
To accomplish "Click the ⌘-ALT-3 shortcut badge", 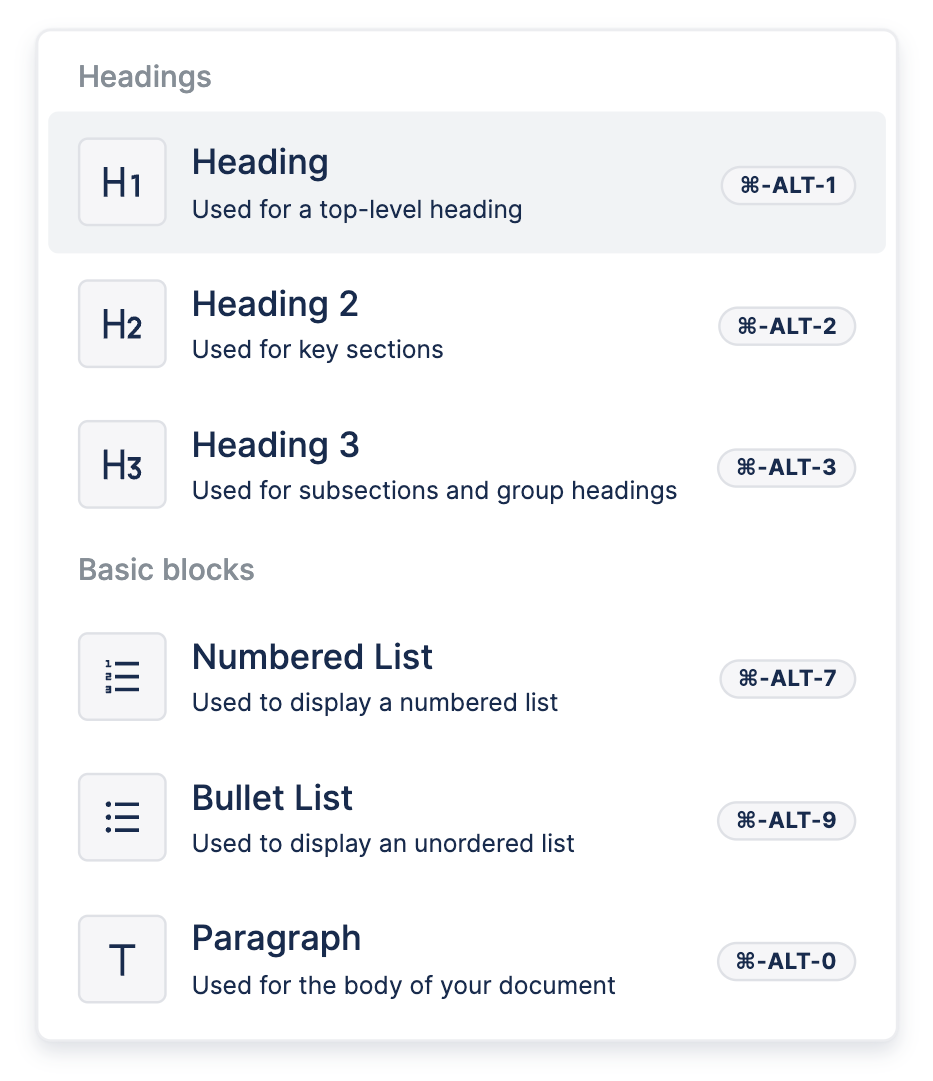I will click(787, 467).
